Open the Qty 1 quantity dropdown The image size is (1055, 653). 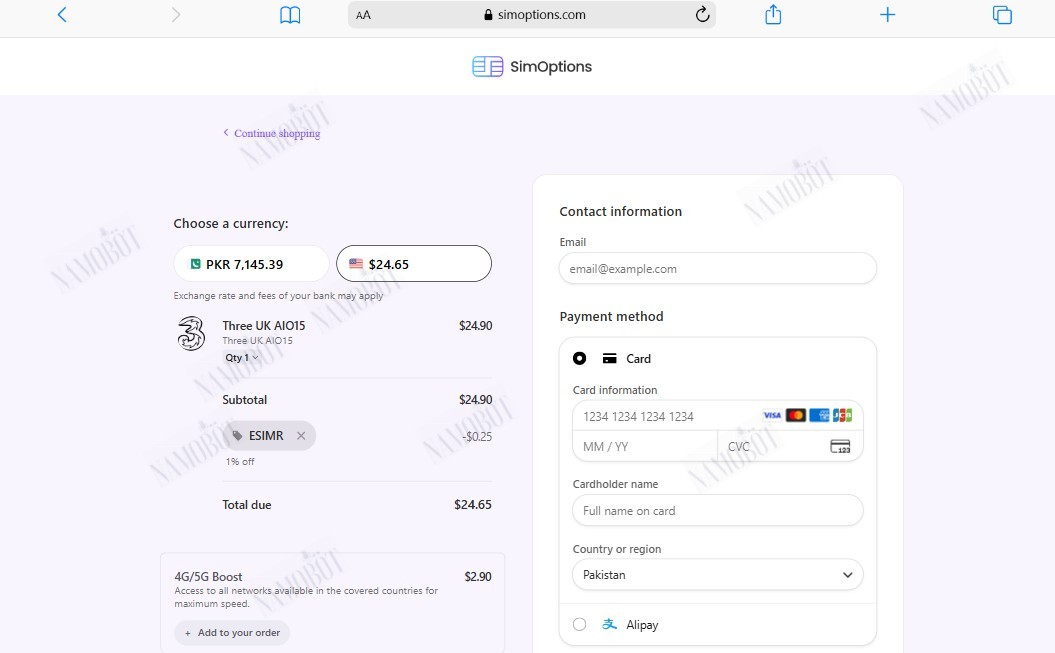[x=242, y=358]
